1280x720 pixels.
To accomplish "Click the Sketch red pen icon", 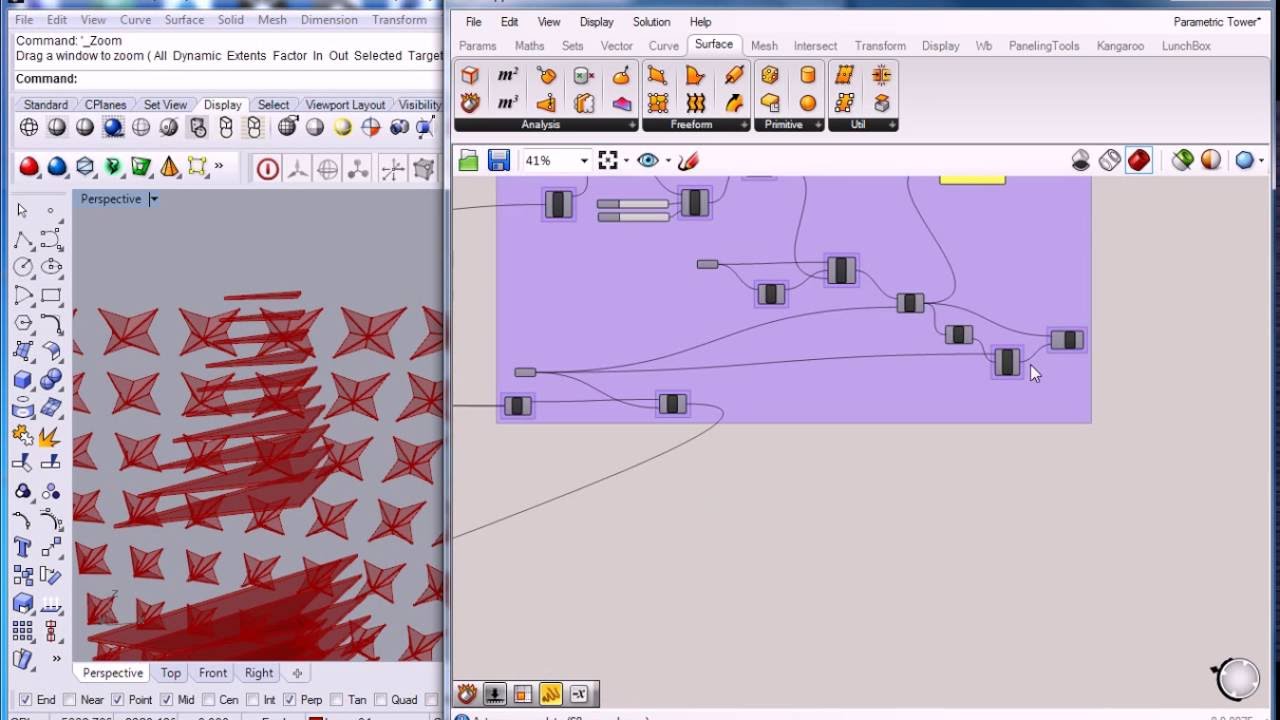I will tap(687, 160).
